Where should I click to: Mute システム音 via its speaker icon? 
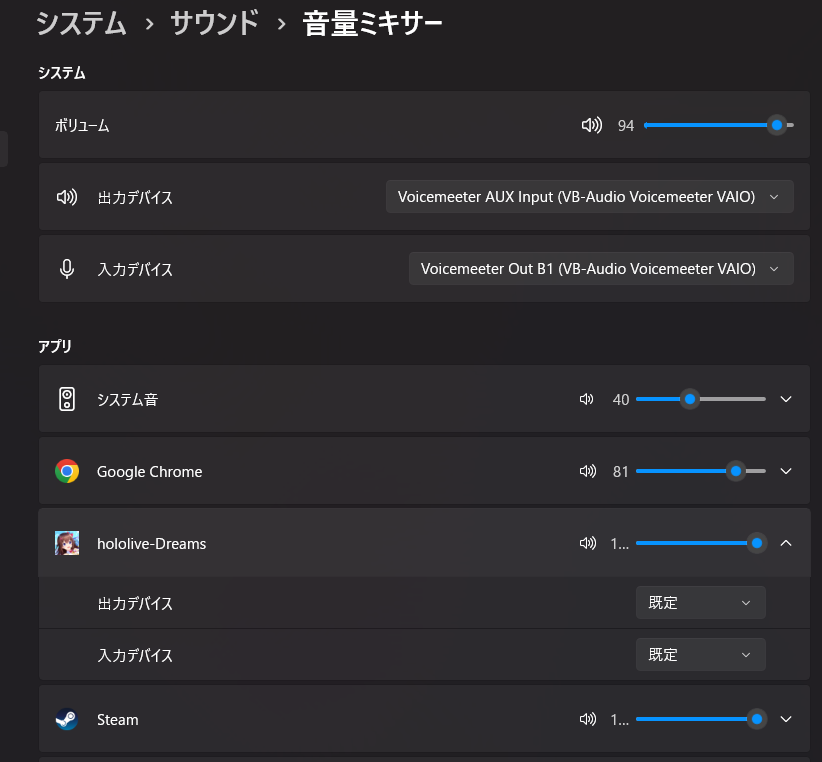coord(586,399)
